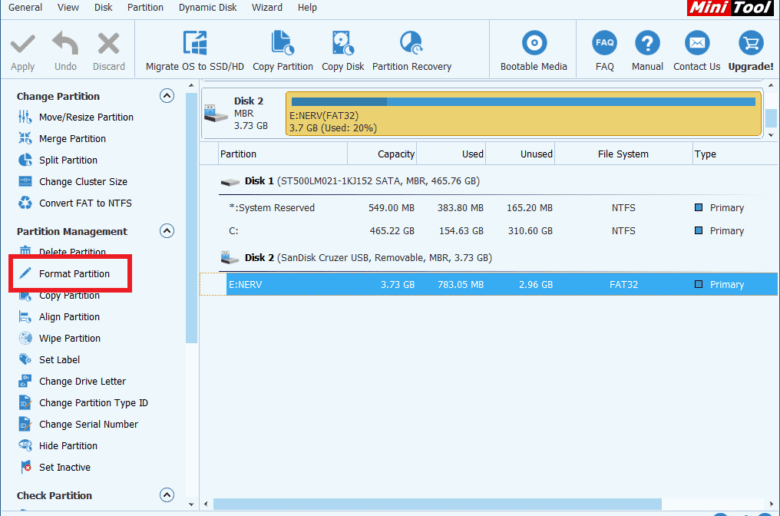Viewport: 780px width, 516px height.
Task: Launch Migrate OS to SSD/HD
Action: tap(195, 51)
